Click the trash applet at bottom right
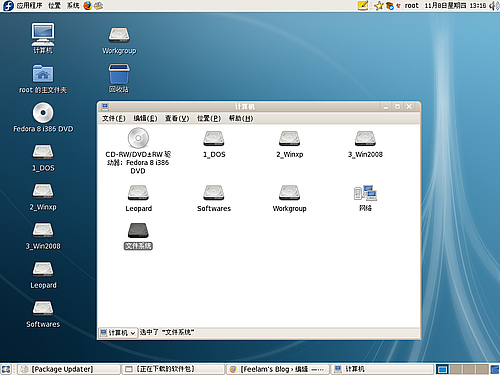The height and width of the screenshot is (375, 500). click(495, 369)
